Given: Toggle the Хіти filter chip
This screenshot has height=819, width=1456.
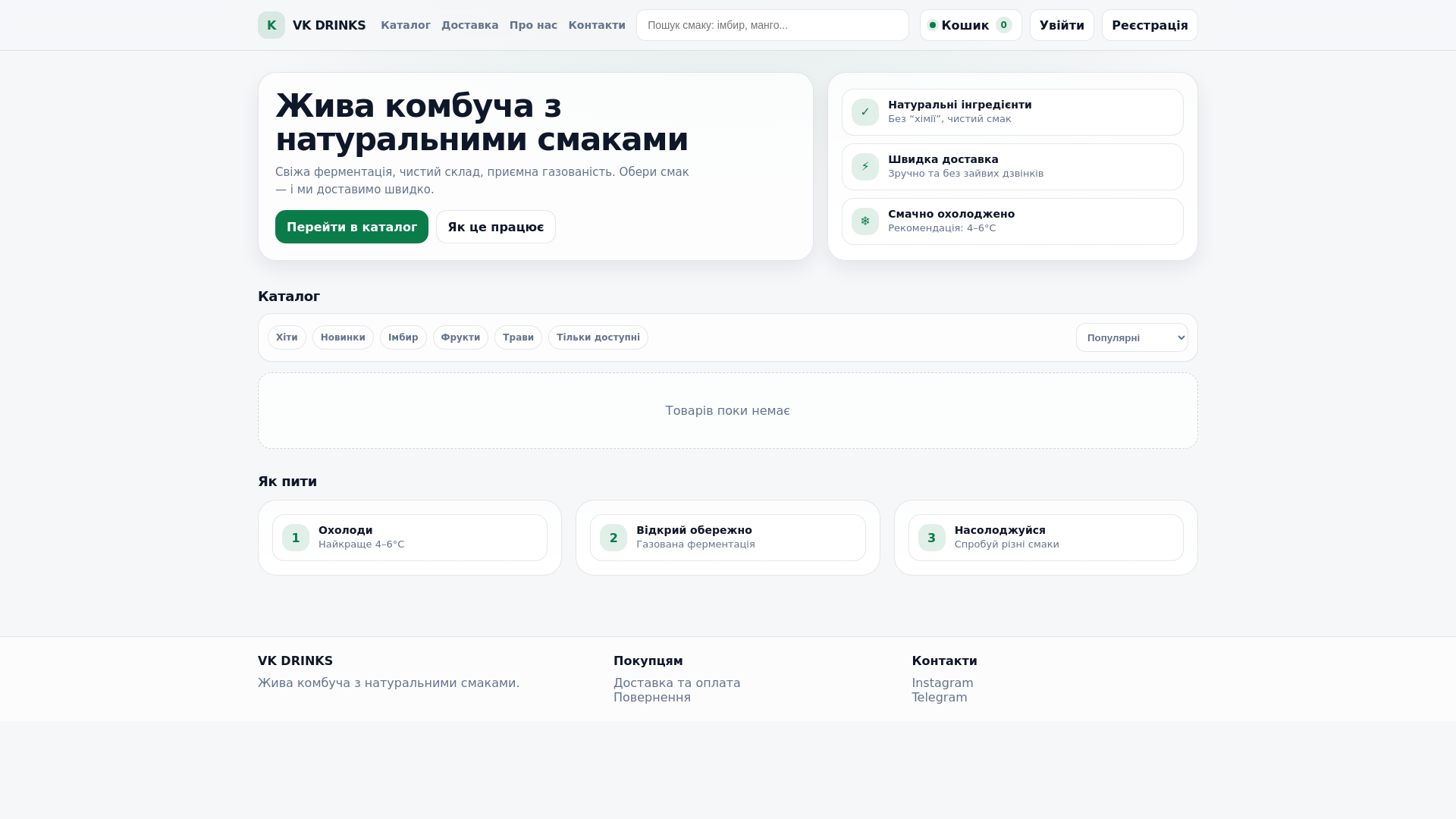Looking at the screenshot, I should (287, 337).
